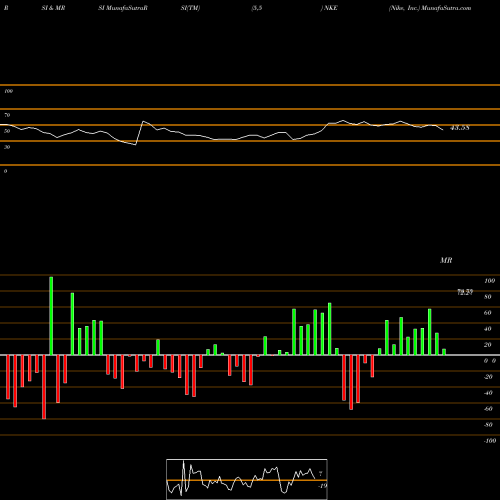The width and height of the screenshot is (500, 500).
Task: Click the SI(TM) header text
Action: (x=190, y=8)
